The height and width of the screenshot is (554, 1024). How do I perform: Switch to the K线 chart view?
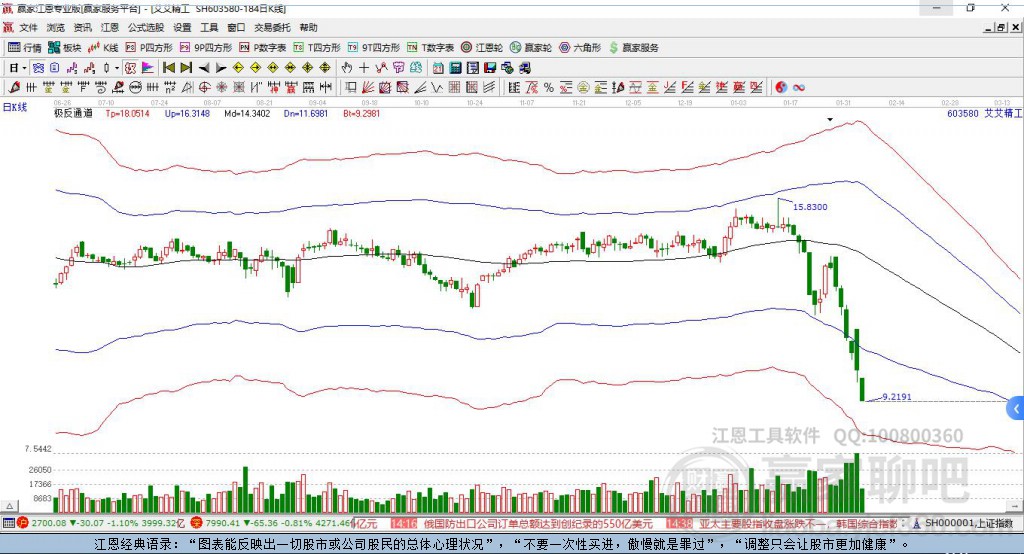103,48
